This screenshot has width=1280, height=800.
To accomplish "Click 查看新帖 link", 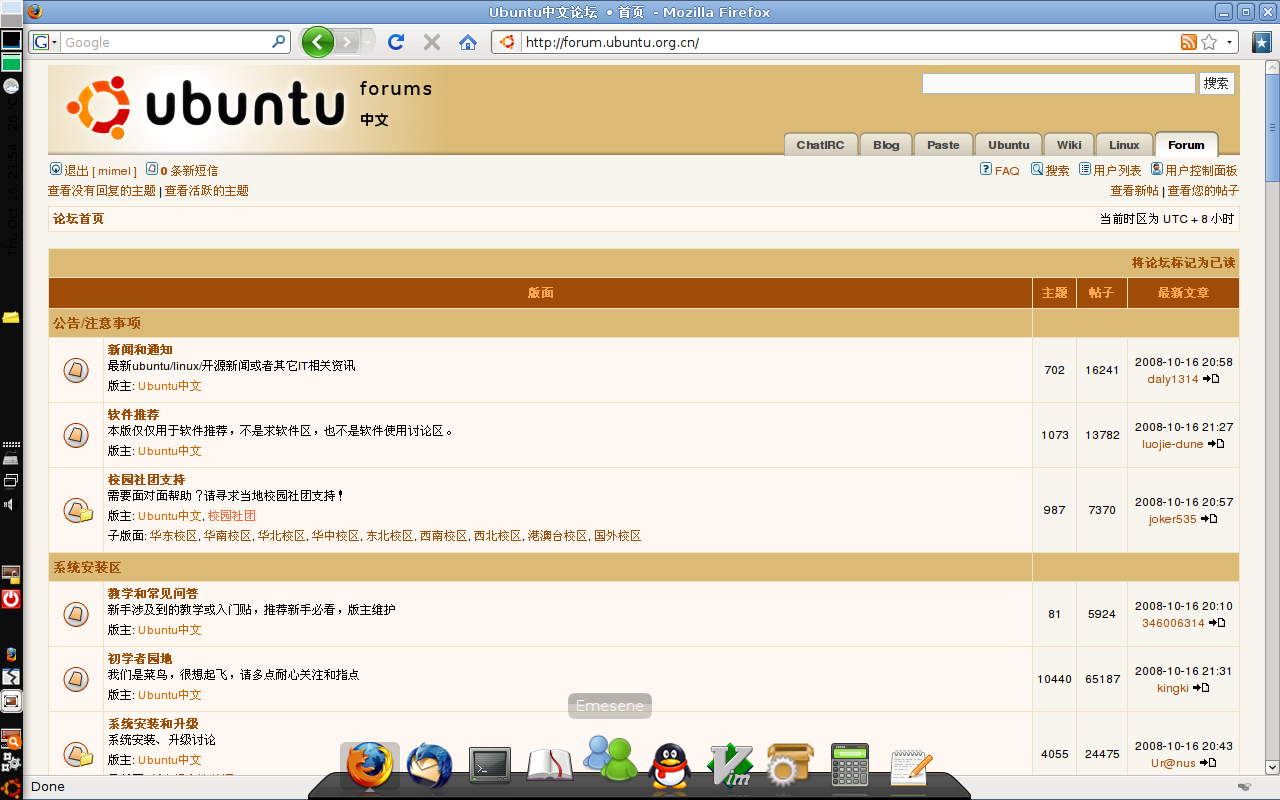I will point(1134,191).
